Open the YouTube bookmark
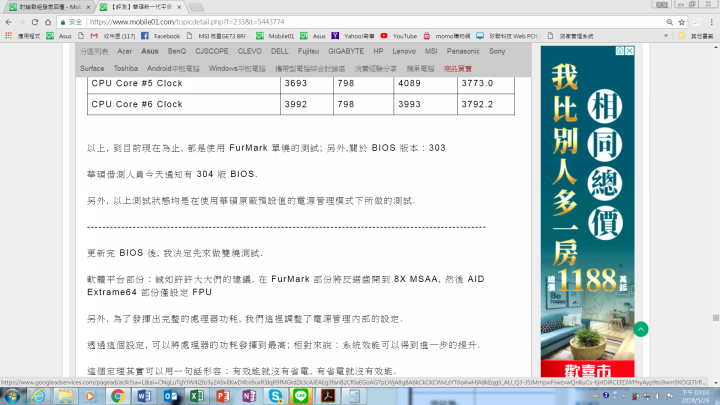The image size is (720, 405). (x=399, y=36)
